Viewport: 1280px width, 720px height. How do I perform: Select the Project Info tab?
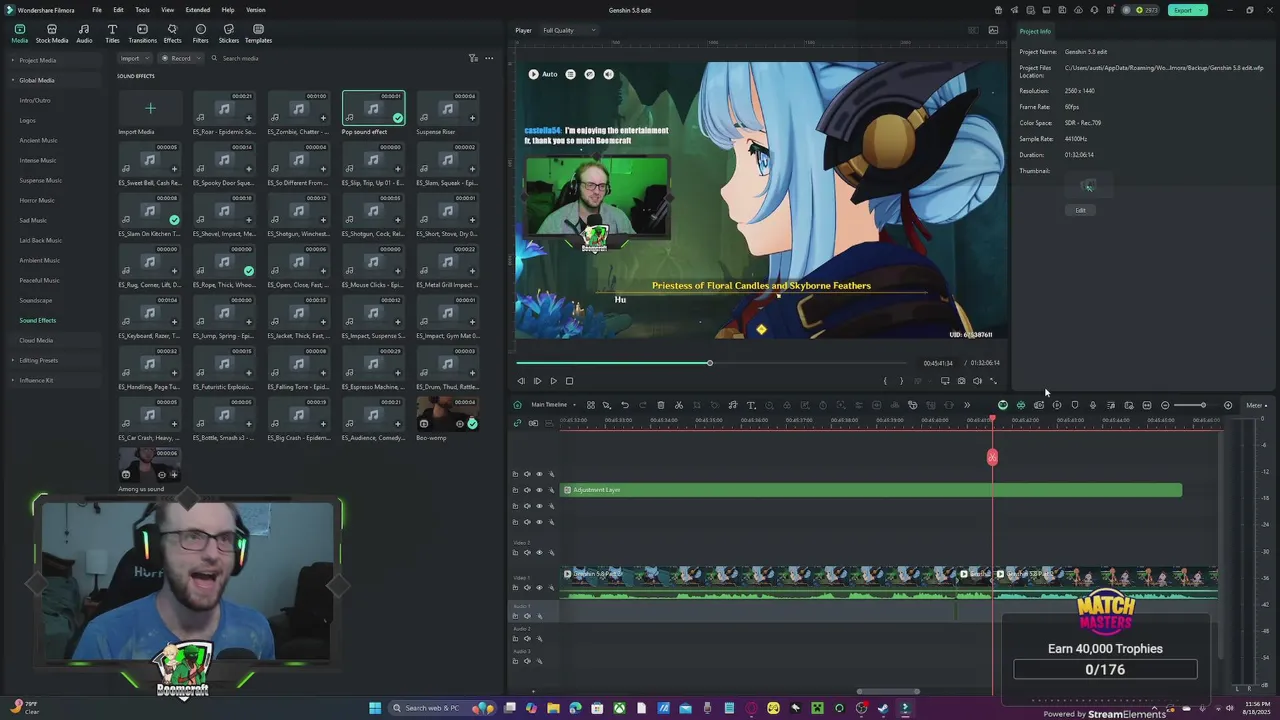[x=1035, y=31]
